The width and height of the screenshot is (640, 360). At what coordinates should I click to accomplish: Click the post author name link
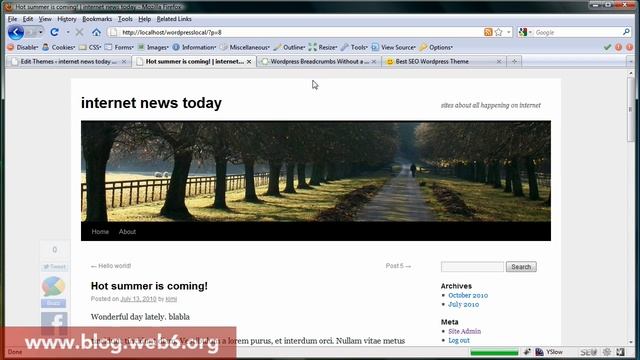(x=171, y=299)
